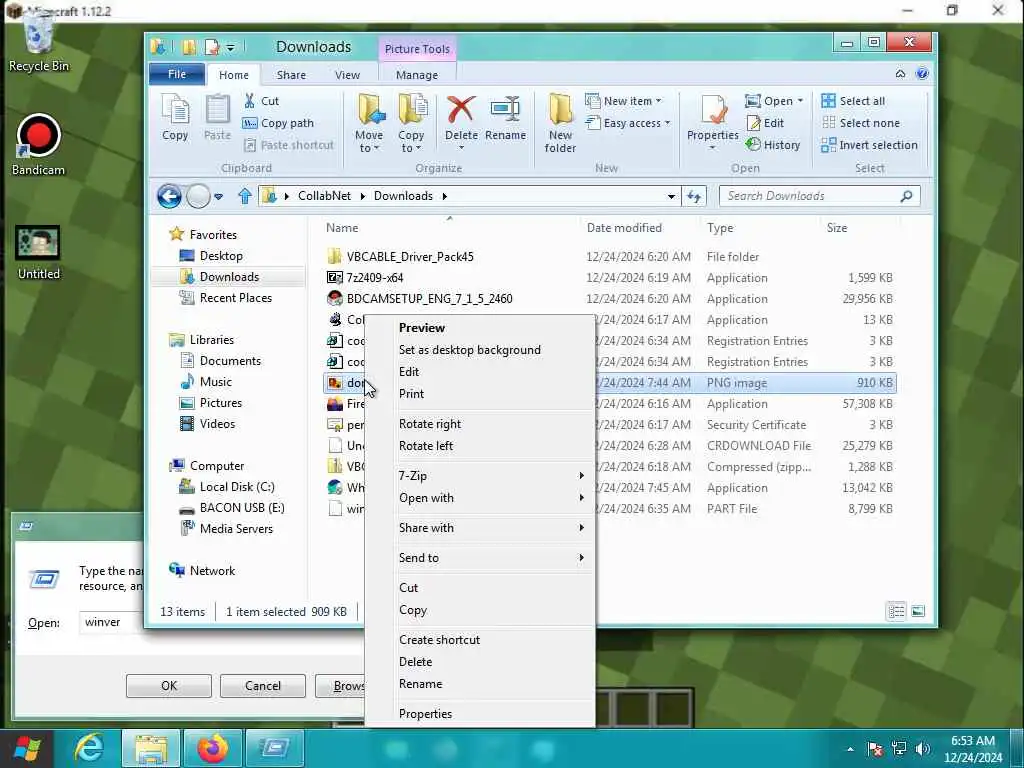Open the Documents library
Viewport: 1024px width, 768px height.
[230, 360]
